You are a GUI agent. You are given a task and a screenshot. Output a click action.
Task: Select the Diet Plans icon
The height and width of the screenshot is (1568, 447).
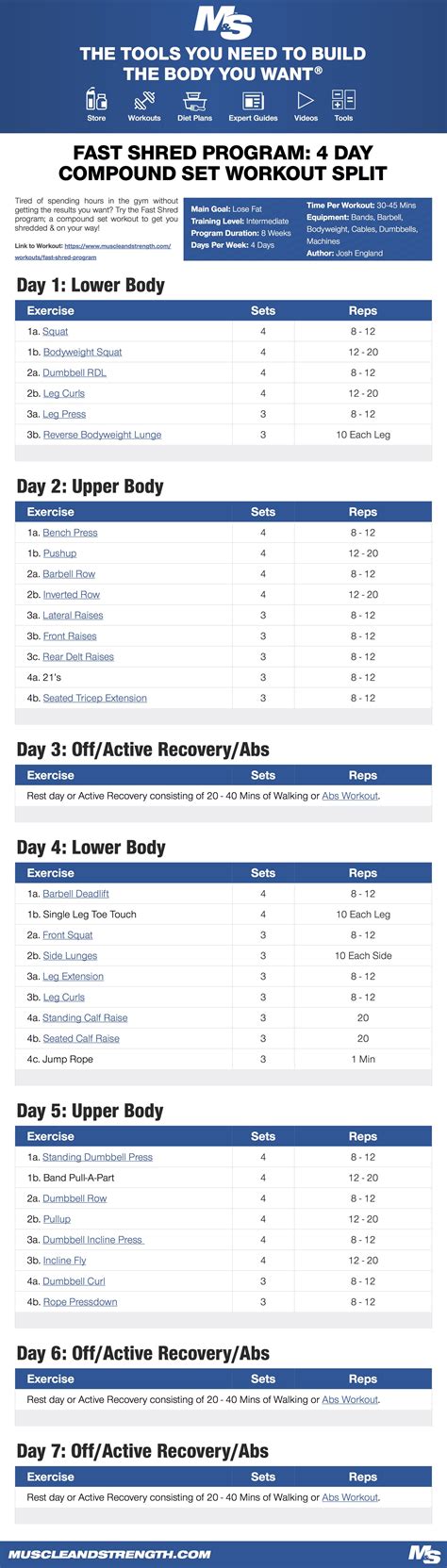point(195,100)
